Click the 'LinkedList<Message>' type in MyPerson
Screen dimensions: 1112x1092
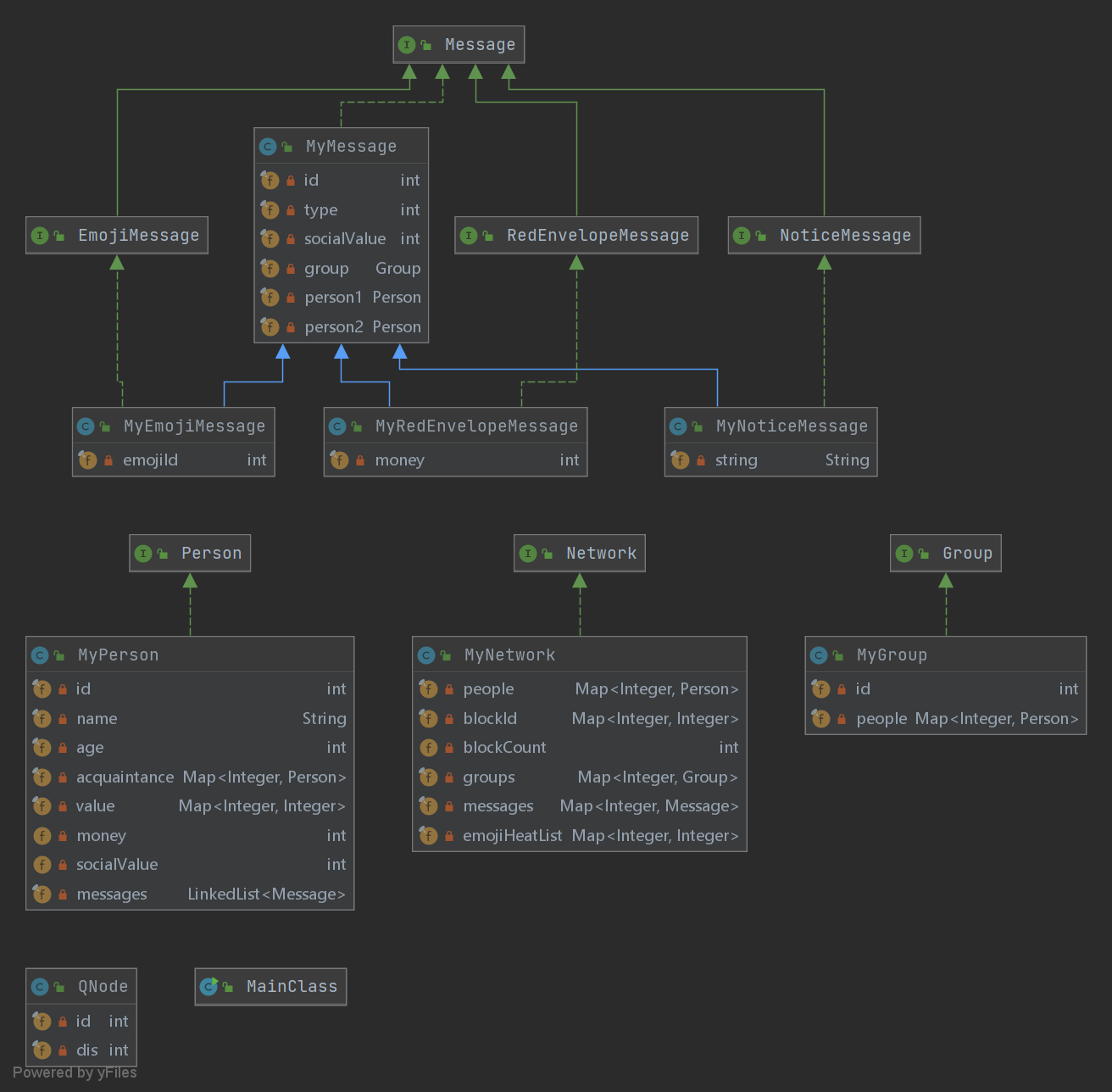[x=267, y=894]
